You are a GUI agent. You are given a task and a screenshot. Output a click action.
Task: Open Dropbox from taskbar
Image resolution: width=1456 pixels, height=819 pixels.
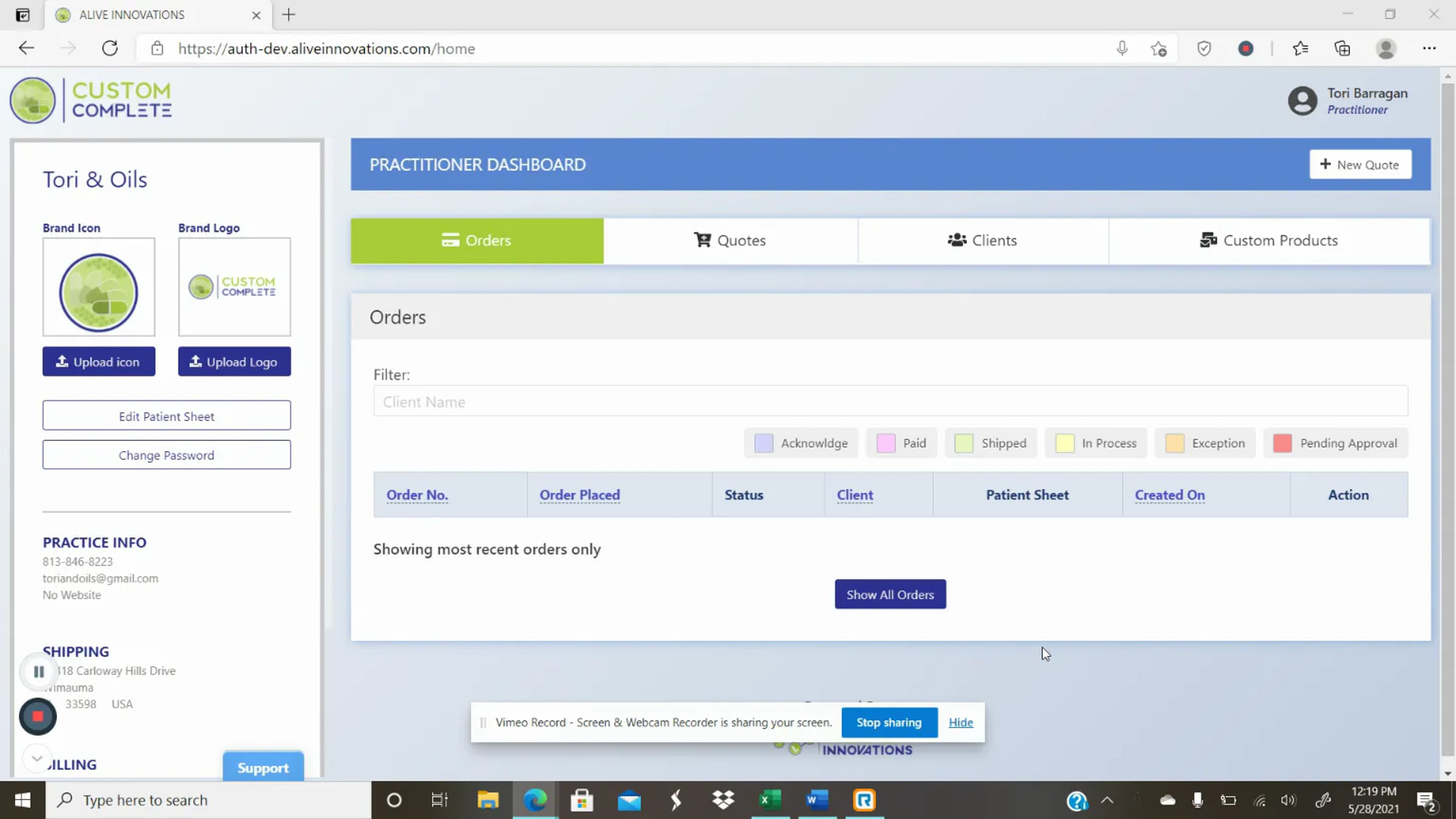(x=723, y=800)
